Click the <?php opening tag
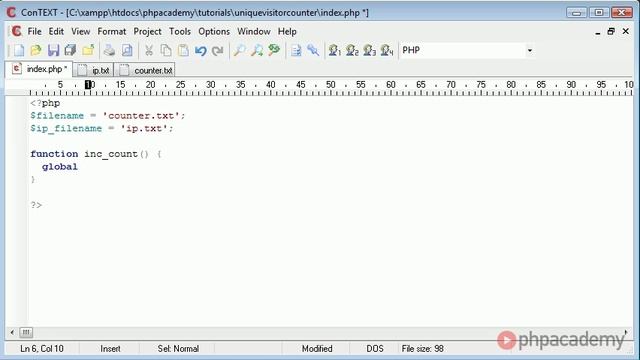The image size is (640, 360). (45, 103)
